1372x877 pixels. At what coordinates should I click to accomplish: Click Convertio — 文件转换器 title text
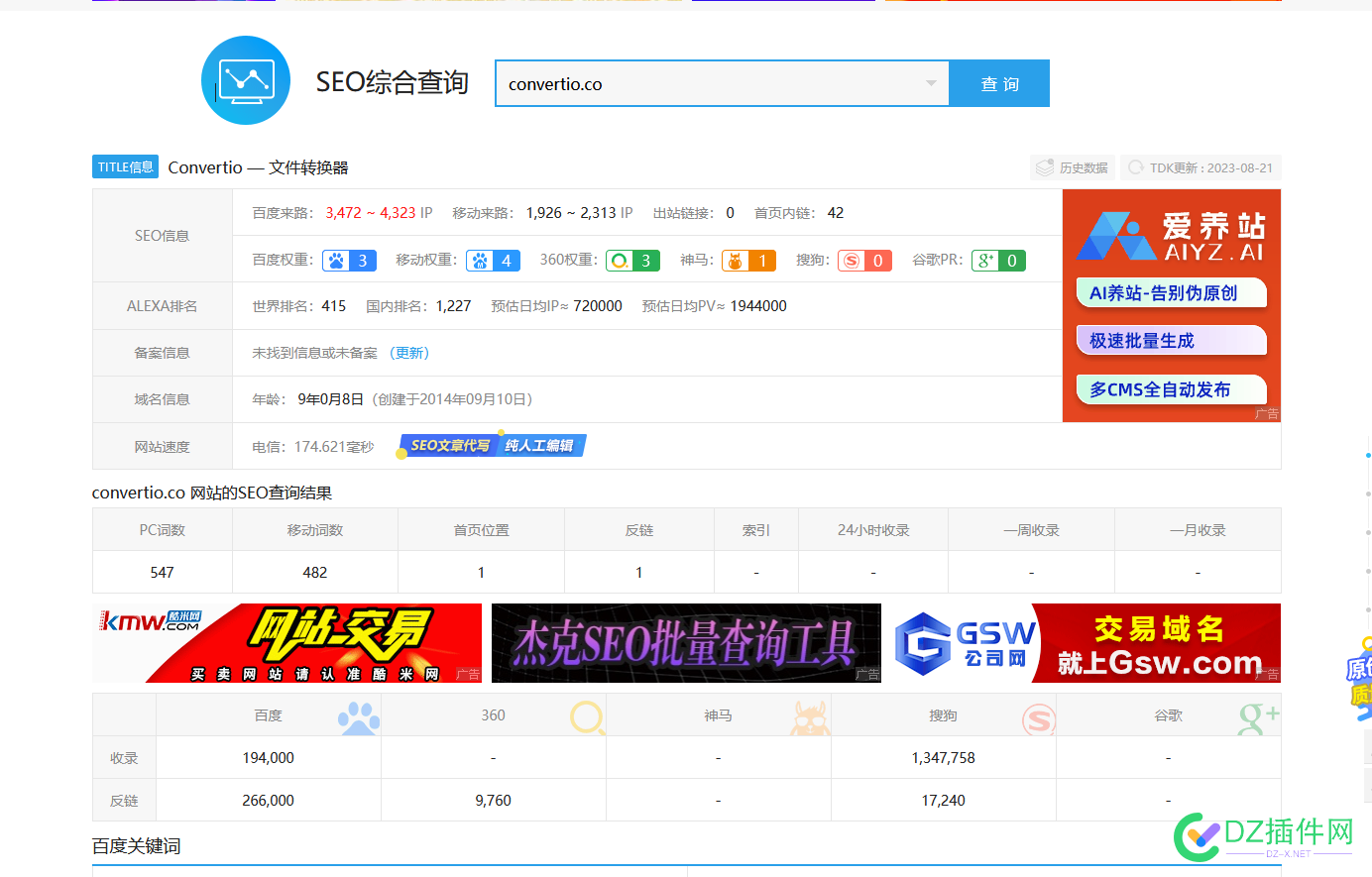click(x=259, y=167)
